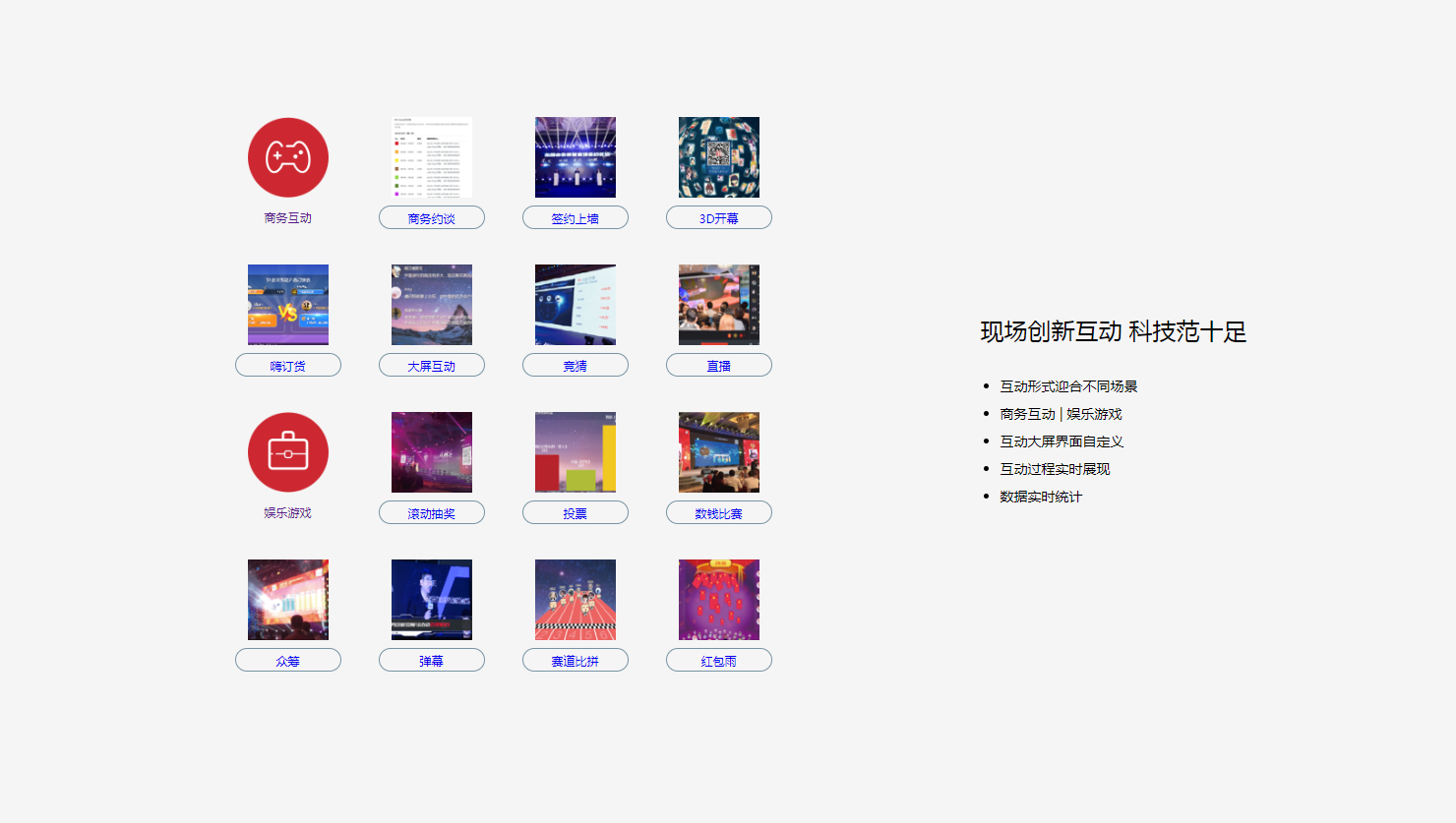Image resolution: width=1456 pixels, height=823 pixels.
Task: Select the 投票 button
Action: click(576, 513)
